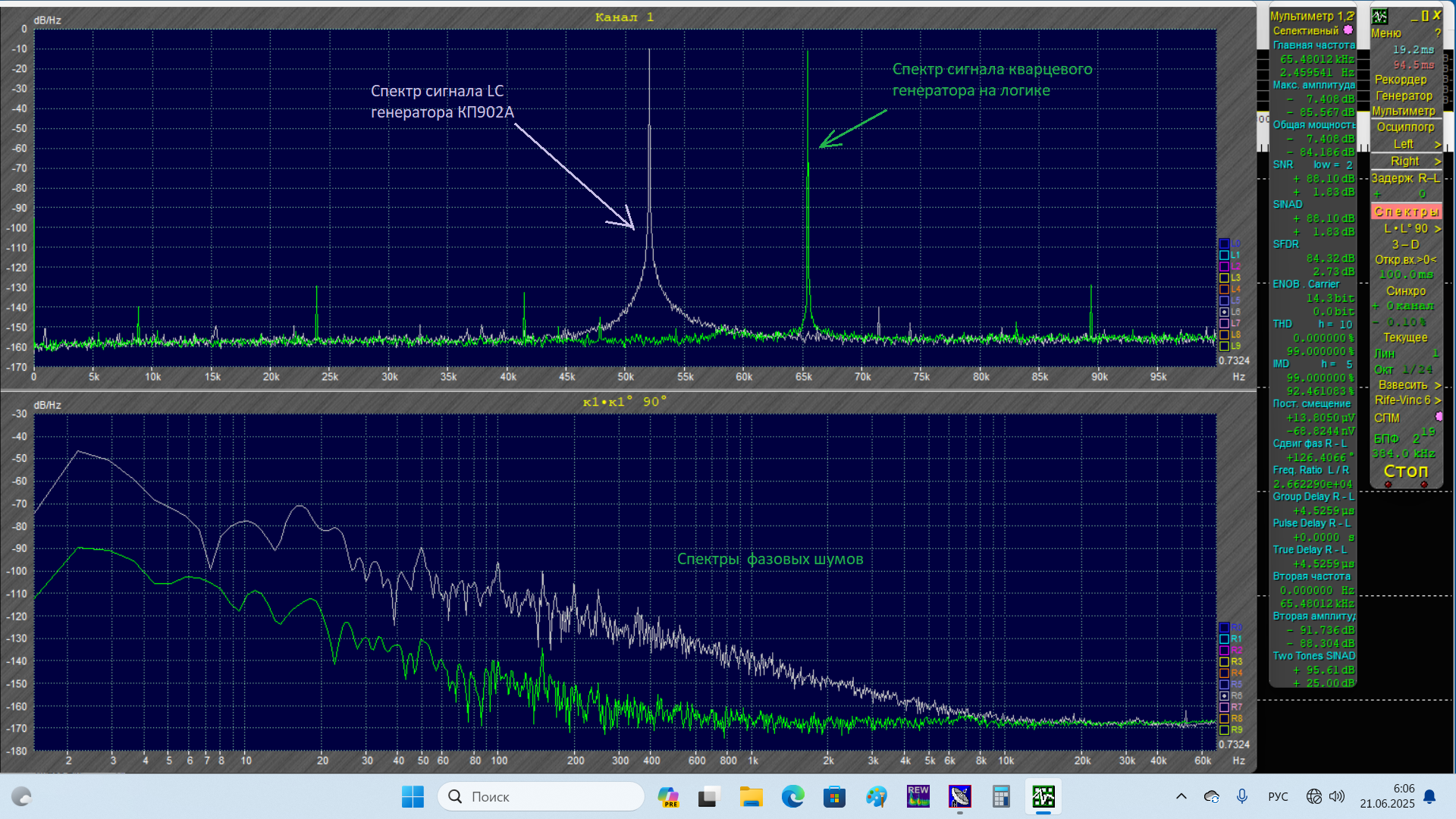Open Microsoft Edge from the taskbar
Screen dimensions: 1456x819
[792, 797]
